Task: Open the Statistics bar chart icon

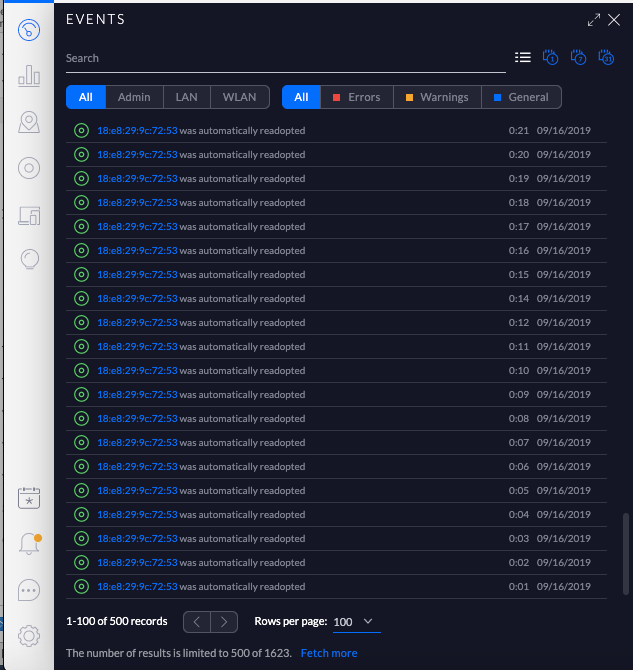Action: tap(29, 76)
